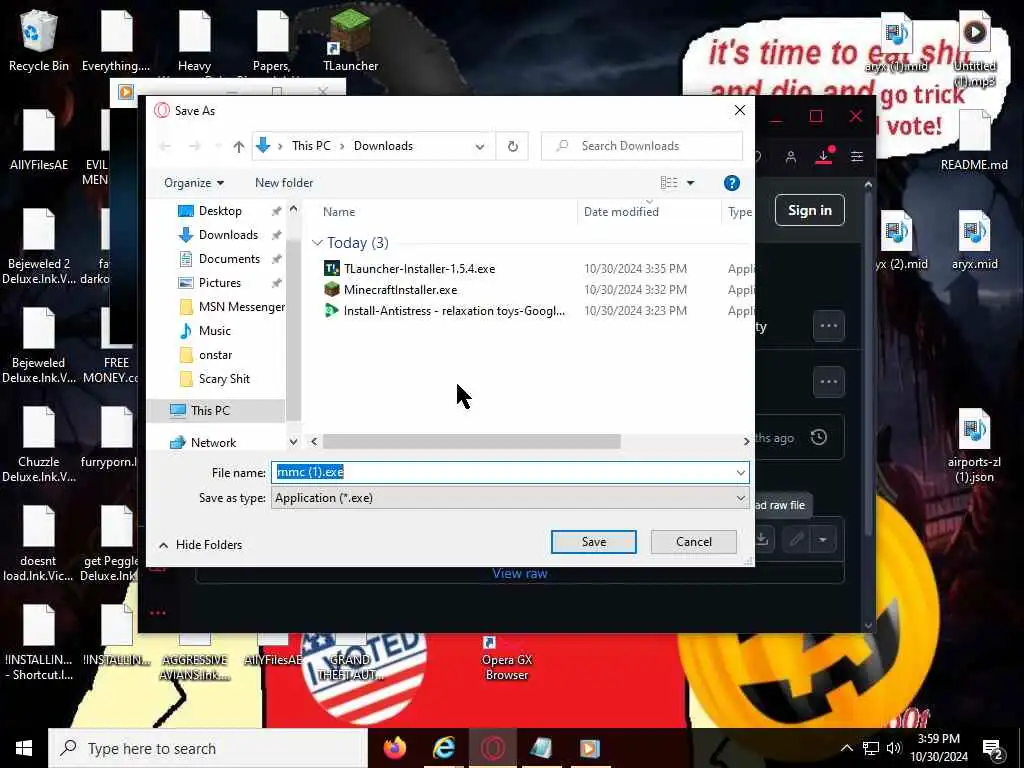Image resolution: width=1024 pixels, height=768 pixels.
Task: Select Desktop in the navigation pane
Action: 220,211
